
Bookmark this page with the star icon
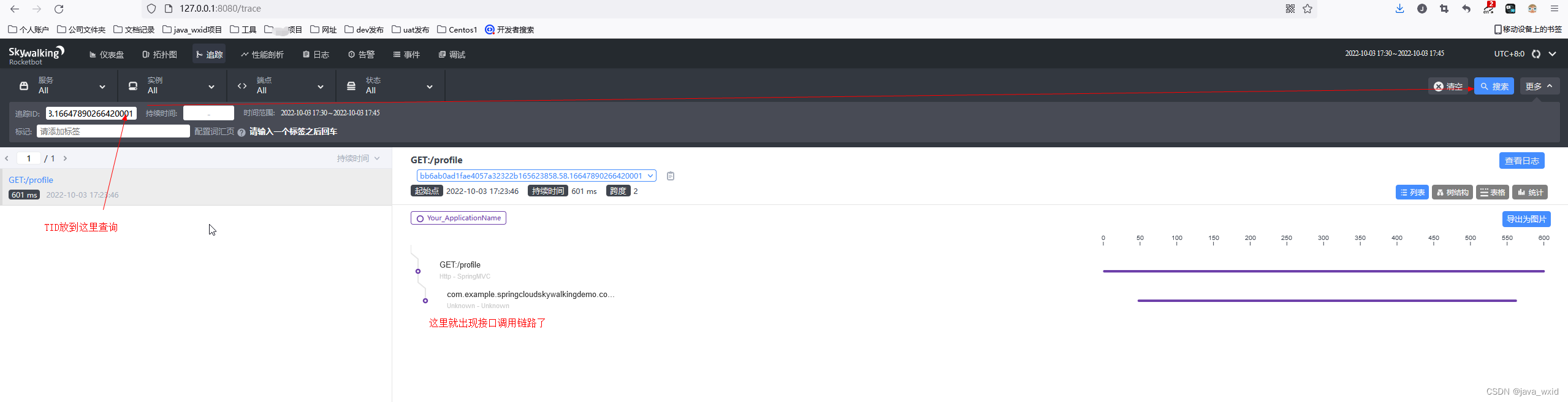1307,9
